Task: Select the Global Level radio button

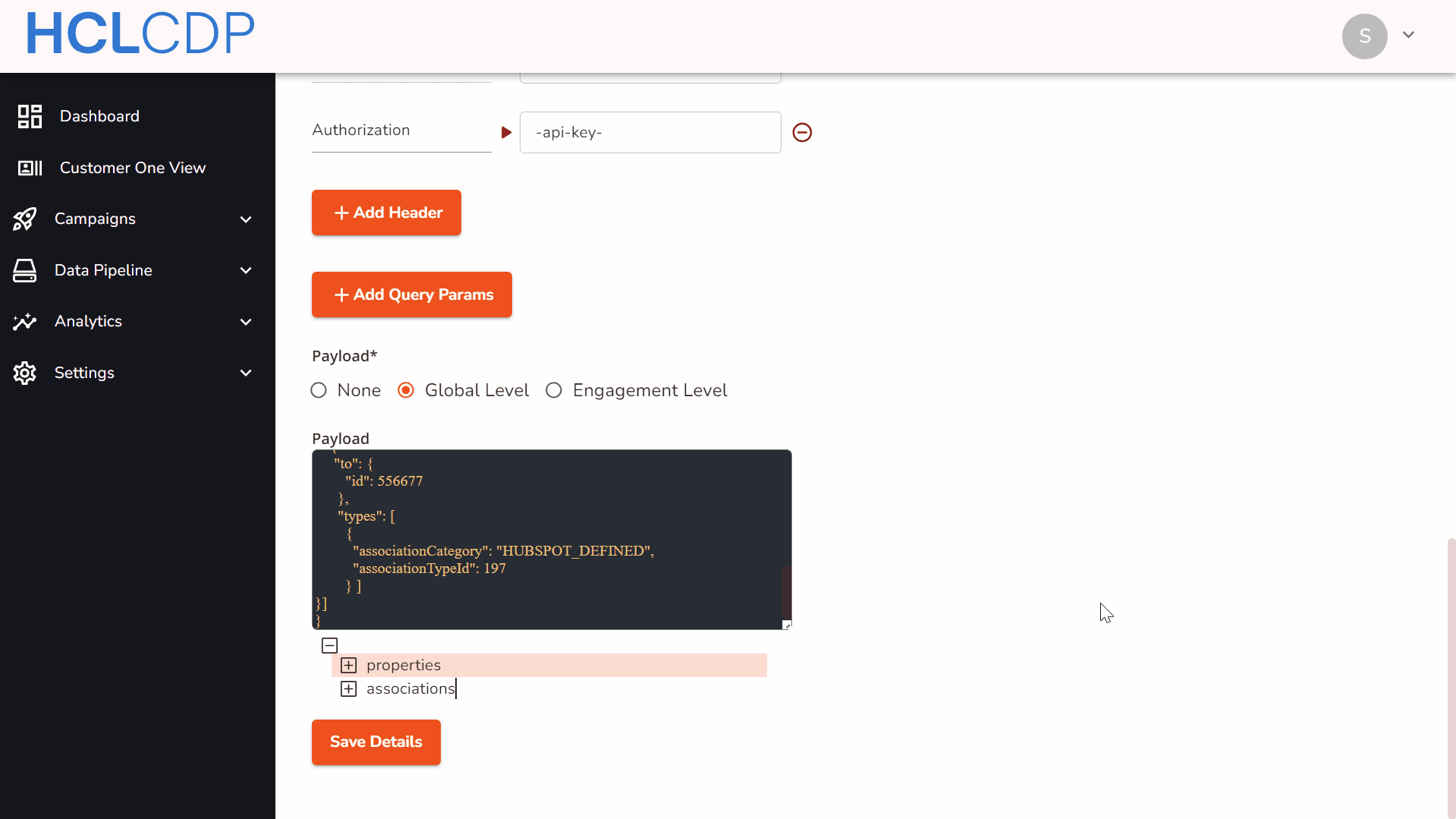Action: (406, 390)
